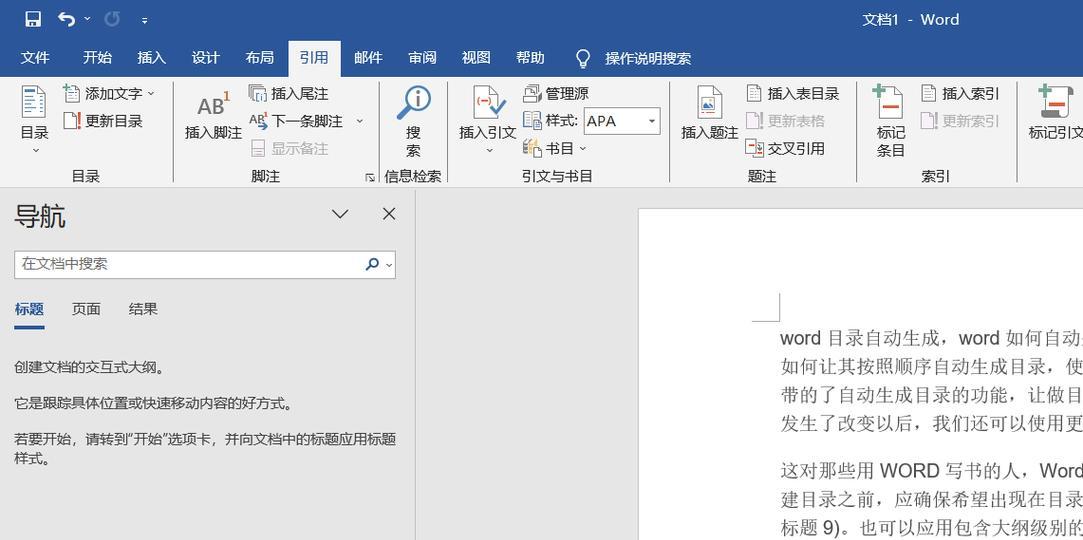Click the text 创建文档的交互式大纲。

click(x=90, y=367)
